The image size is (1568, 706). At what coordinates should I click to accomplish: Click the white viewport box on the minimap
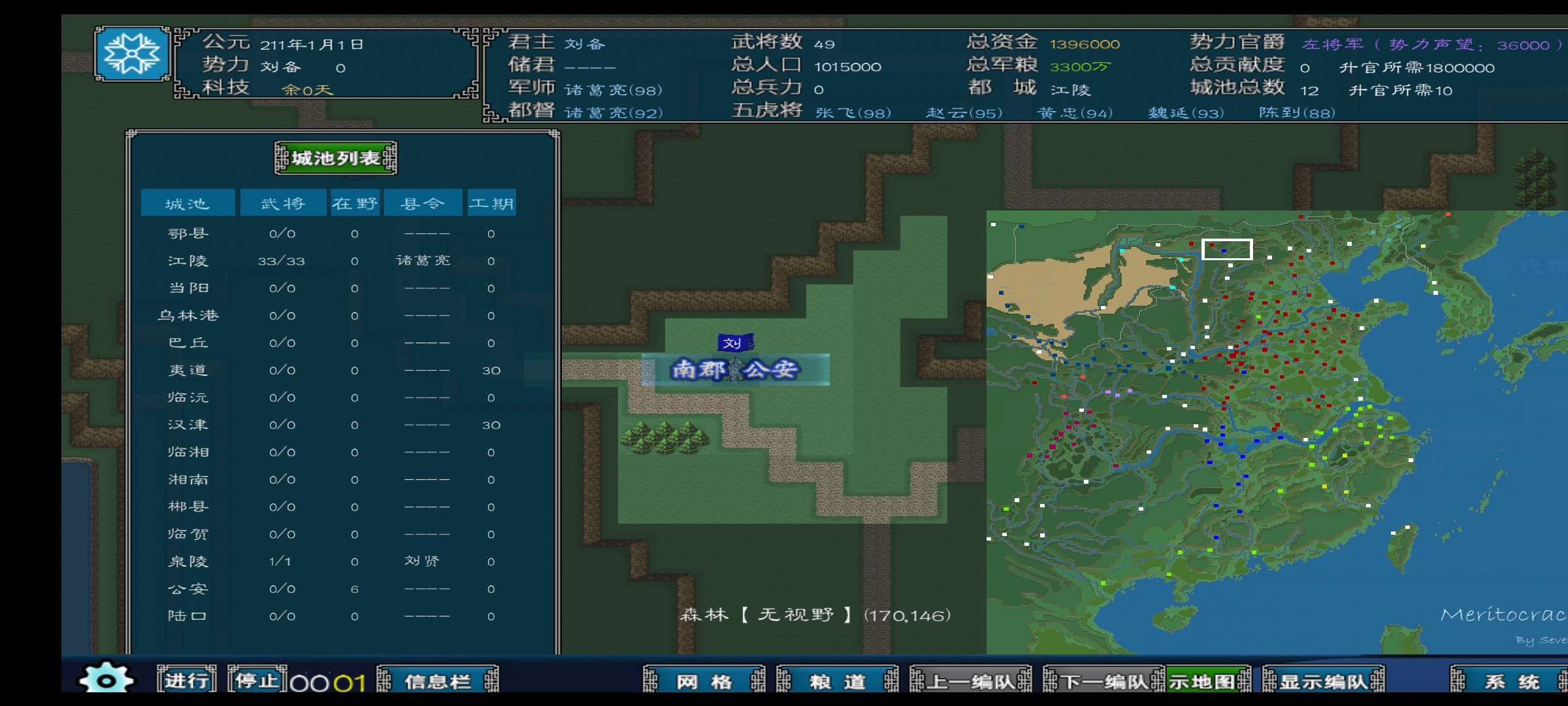[1227, 249]
